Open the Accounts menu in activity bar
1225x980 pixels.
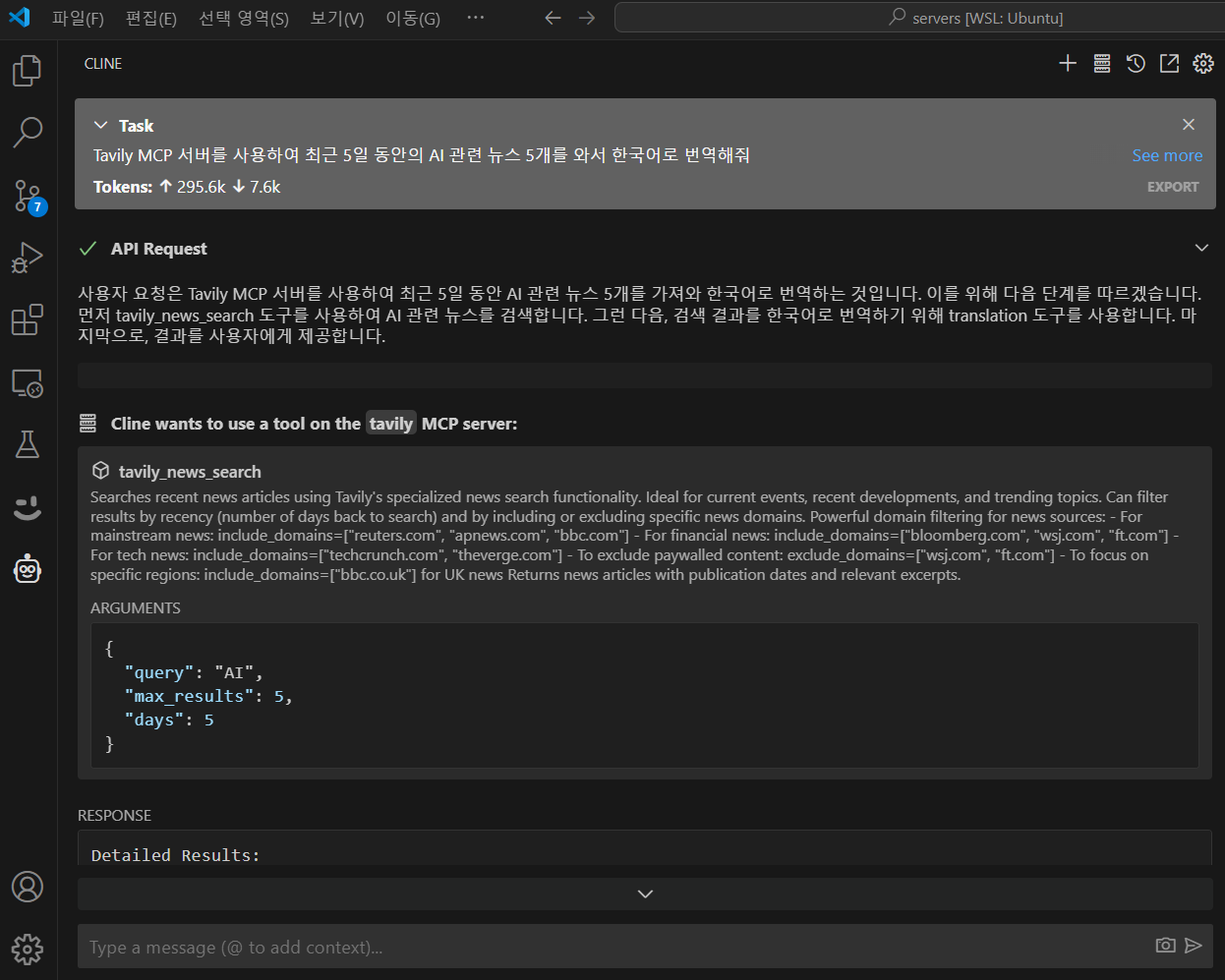[x=28, y=887]
